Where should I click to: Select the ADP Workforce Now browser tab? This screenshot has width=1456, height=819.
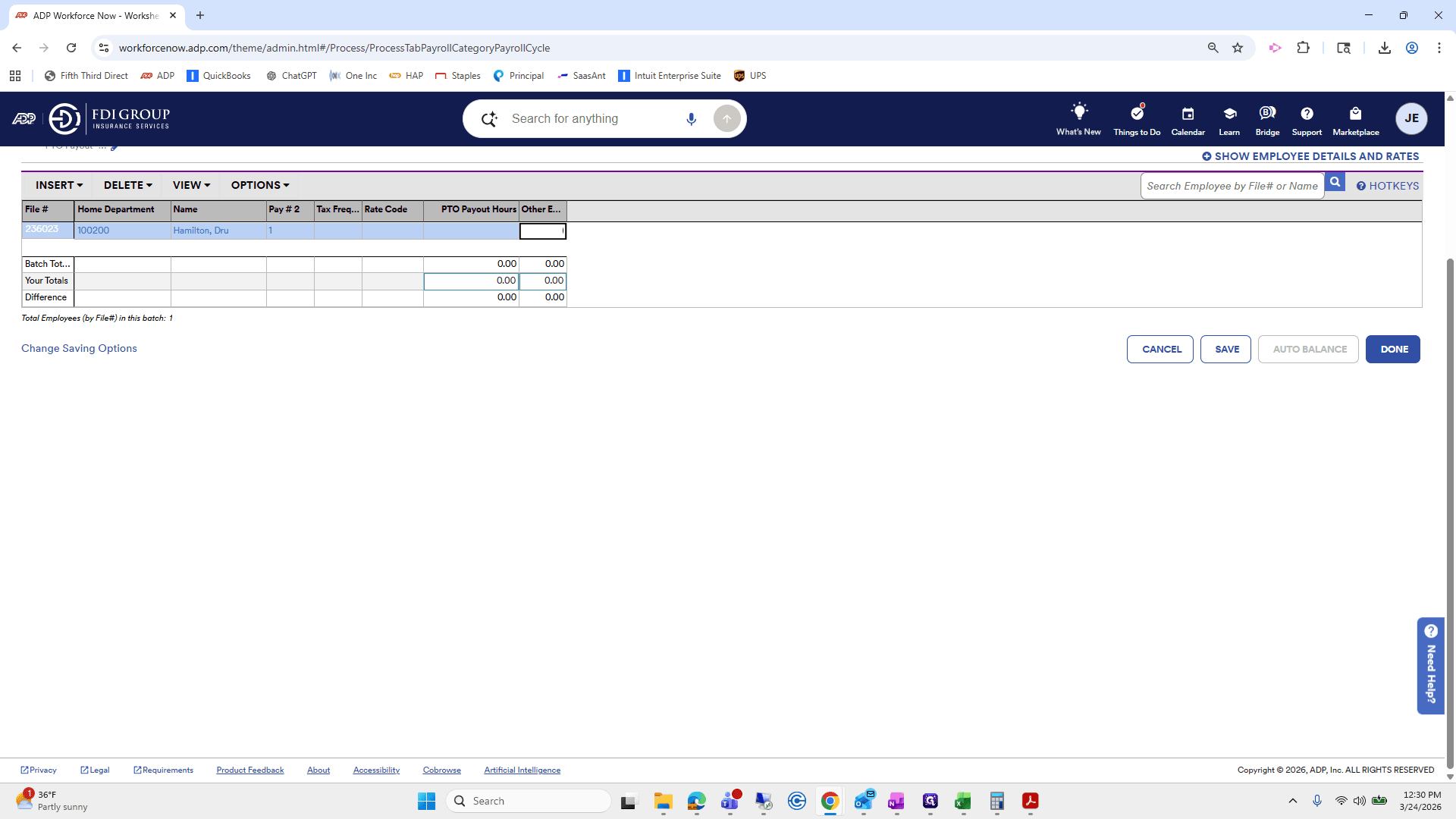95,15
